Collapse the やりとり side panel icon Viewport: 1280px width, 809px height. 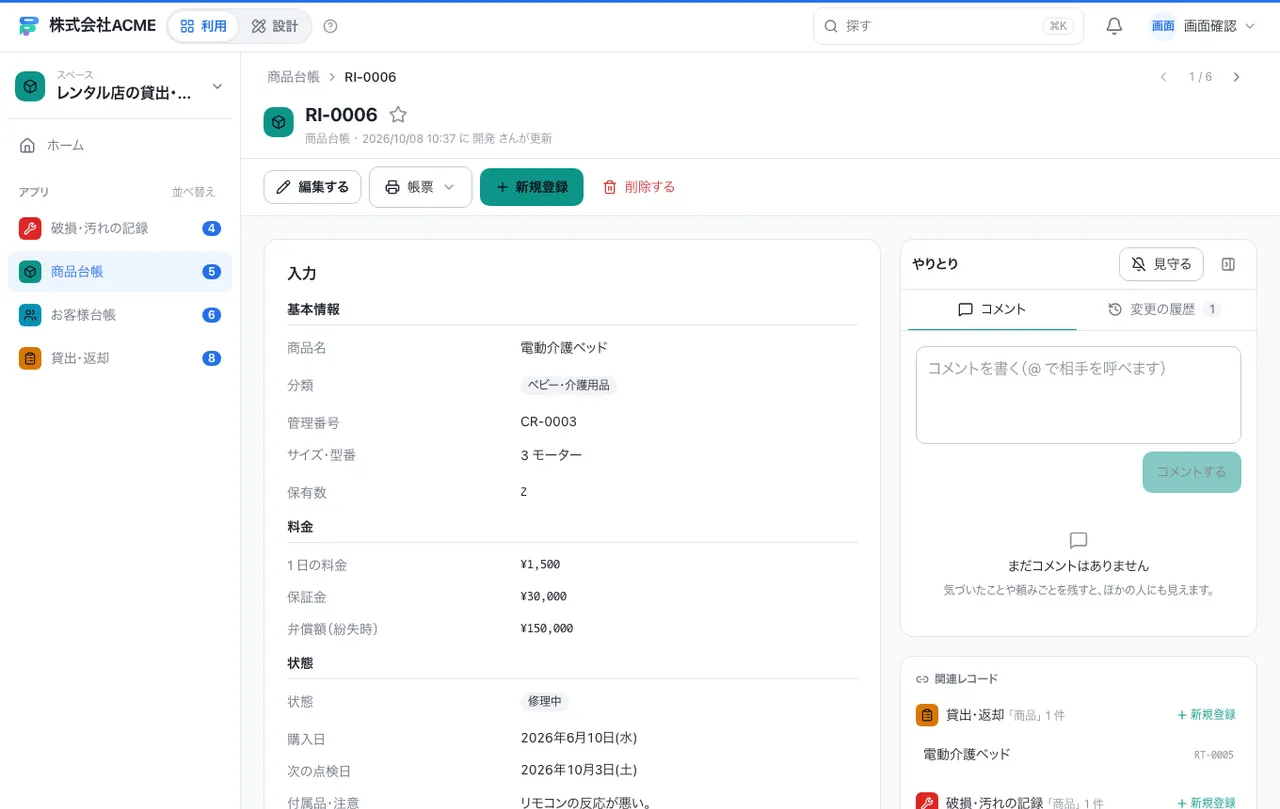point(1229,264)
